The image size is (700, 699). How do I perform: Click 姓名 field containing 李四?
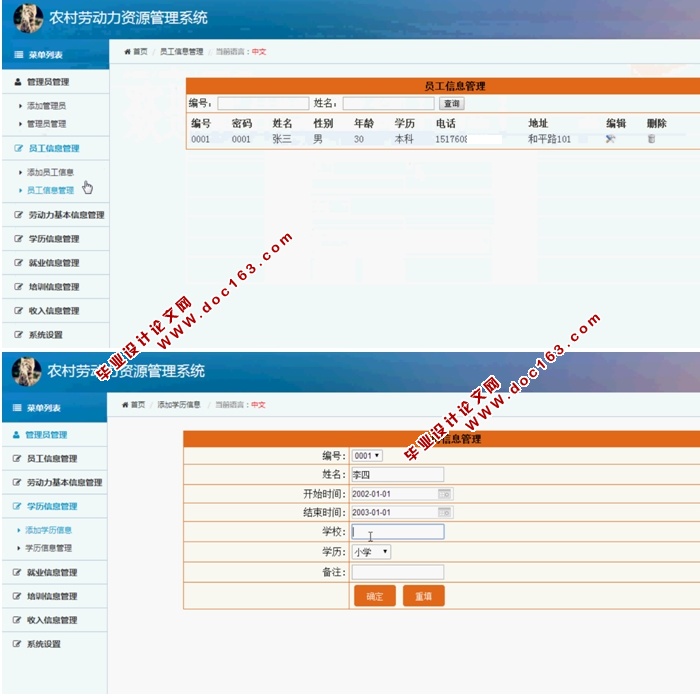(398, 474)
